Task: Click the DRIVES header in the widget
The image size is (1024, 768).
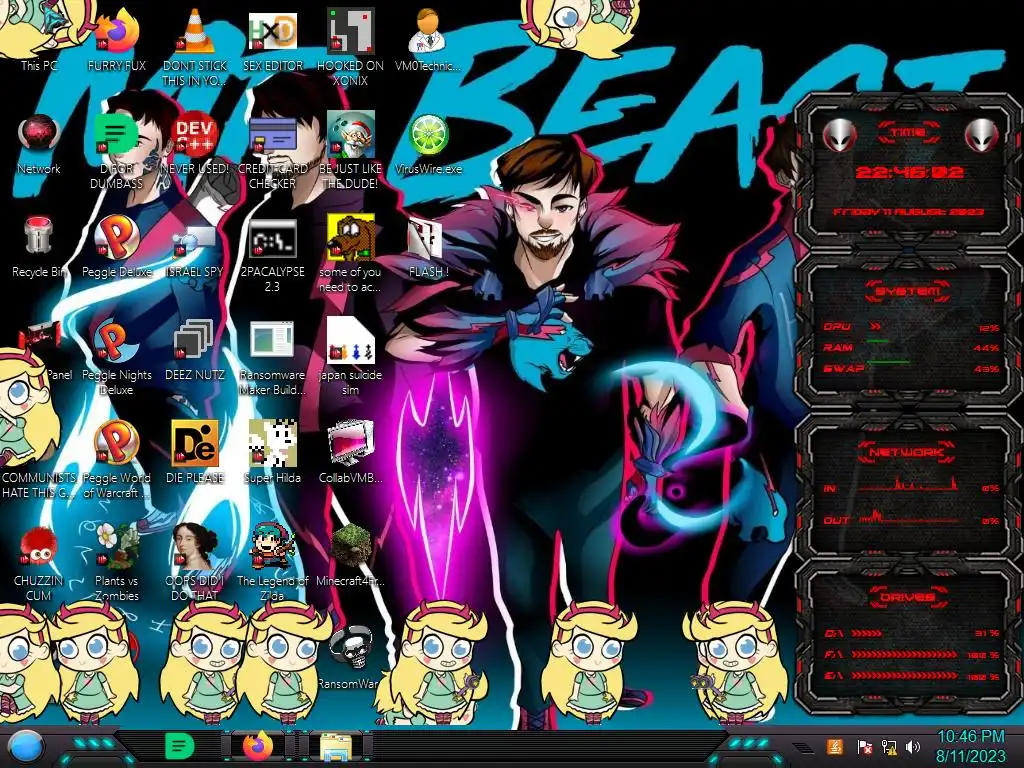Action: click(x=906, y=597)
